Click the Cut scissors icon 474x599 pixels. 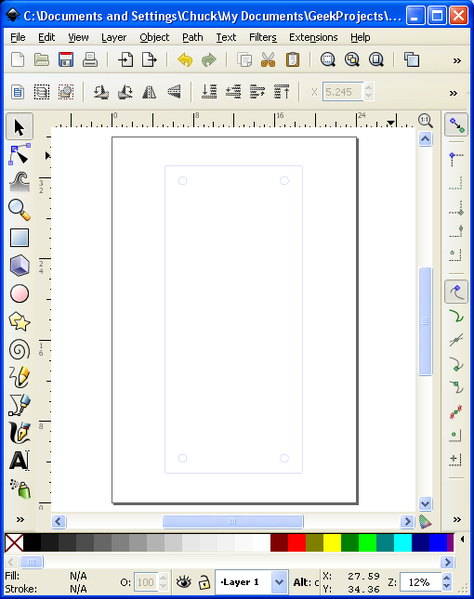pyautogui.click(x=268, y=60)
